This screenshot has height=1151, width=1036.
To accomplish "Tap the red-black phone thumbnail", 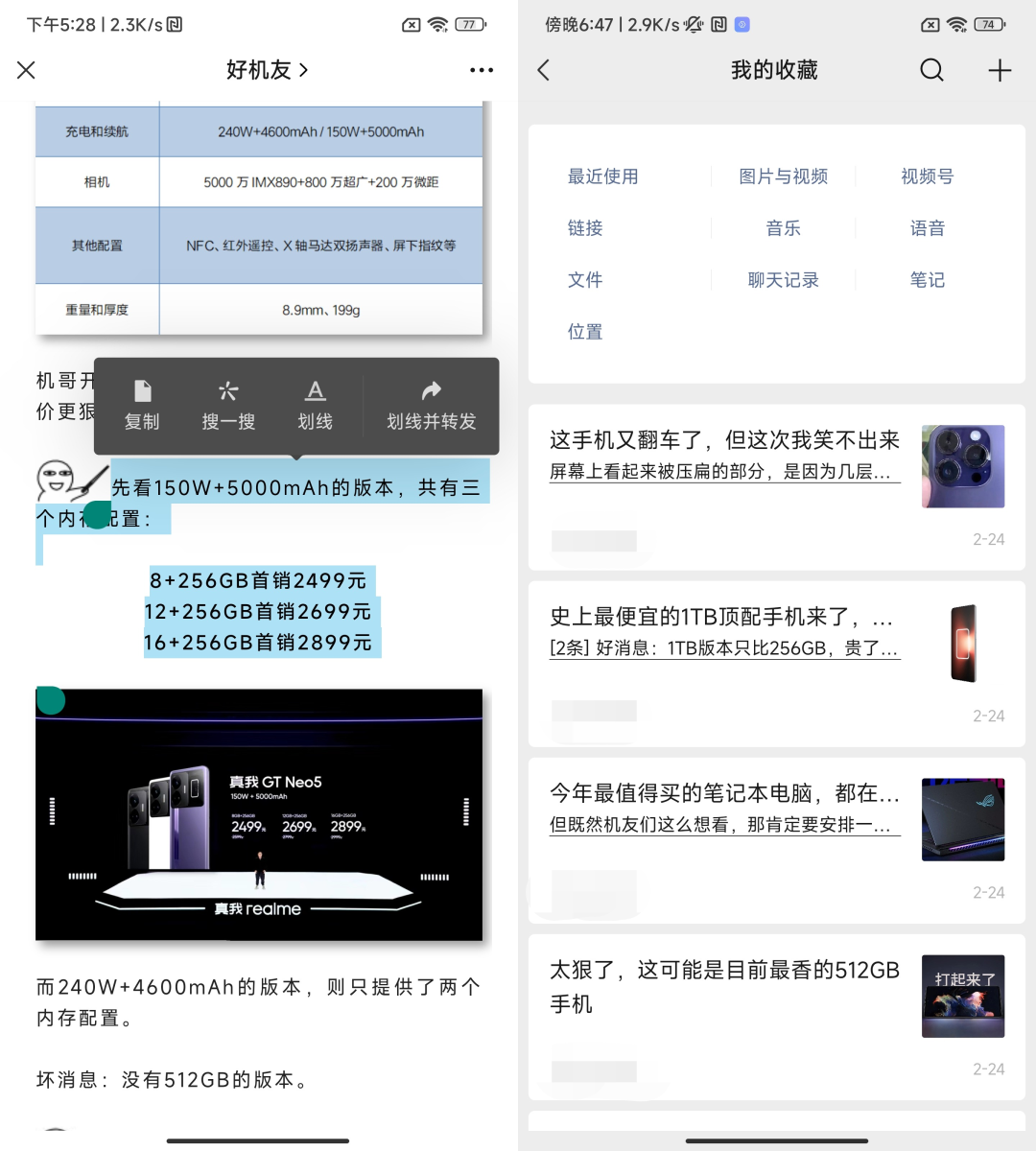I will pyautogui.click(x=963, y=643).
